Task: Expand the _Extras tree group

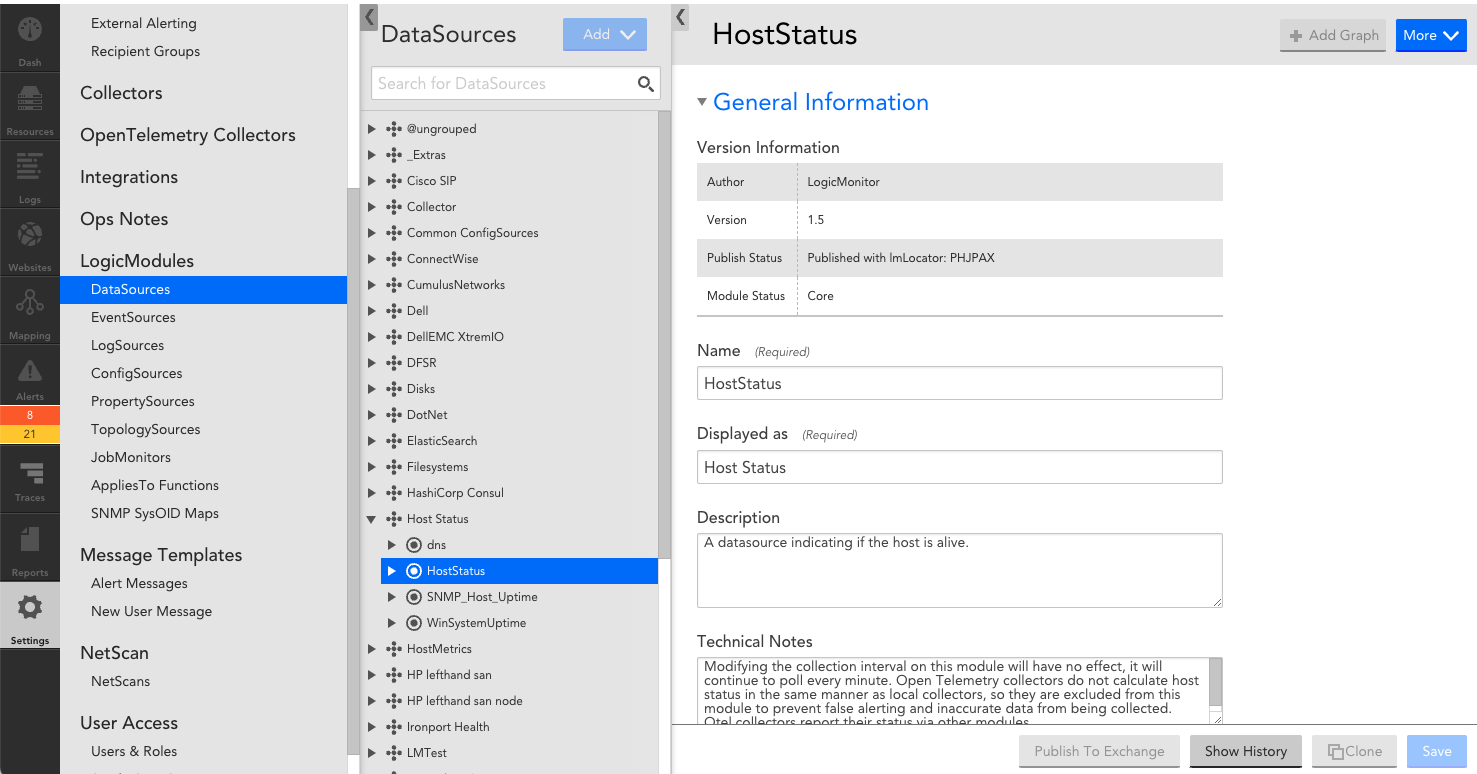Action: (x=372, y=155)
